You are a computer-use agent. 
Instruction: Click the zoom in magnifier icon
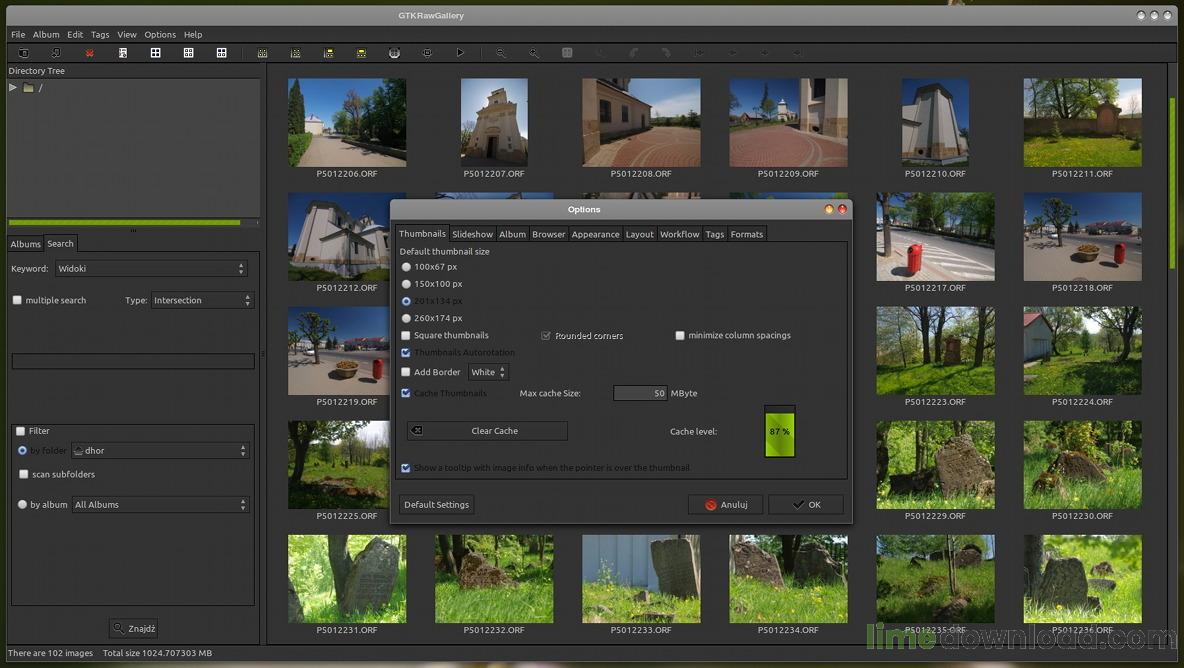point(534,53)
